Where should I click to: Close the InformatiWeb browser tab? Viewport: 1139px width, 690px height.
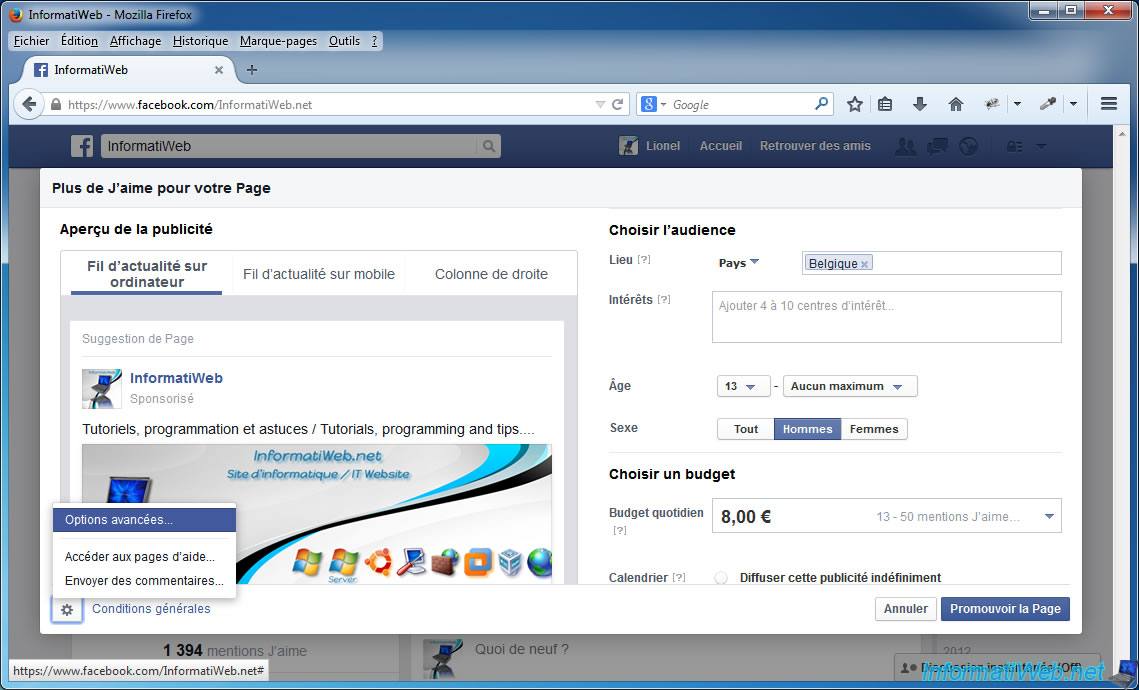click(x=219, y=70)
